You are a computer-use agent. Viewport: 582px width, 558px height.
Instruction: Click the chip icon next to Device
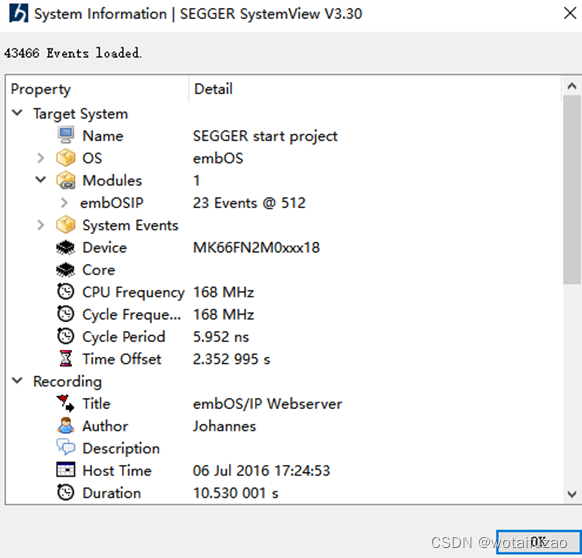(66, 247)
